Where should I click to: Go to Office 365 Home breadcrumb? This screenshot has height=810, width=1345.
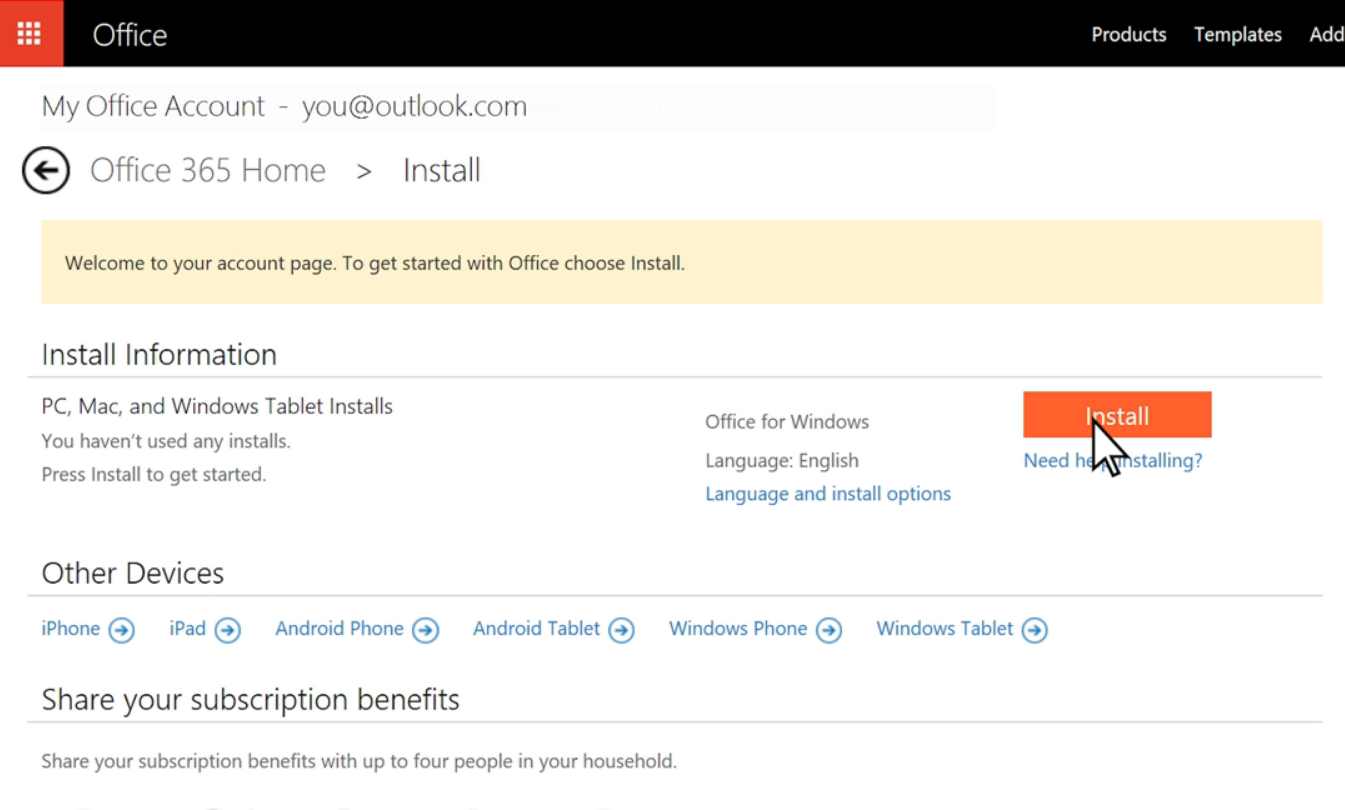(x=208, y=171)
